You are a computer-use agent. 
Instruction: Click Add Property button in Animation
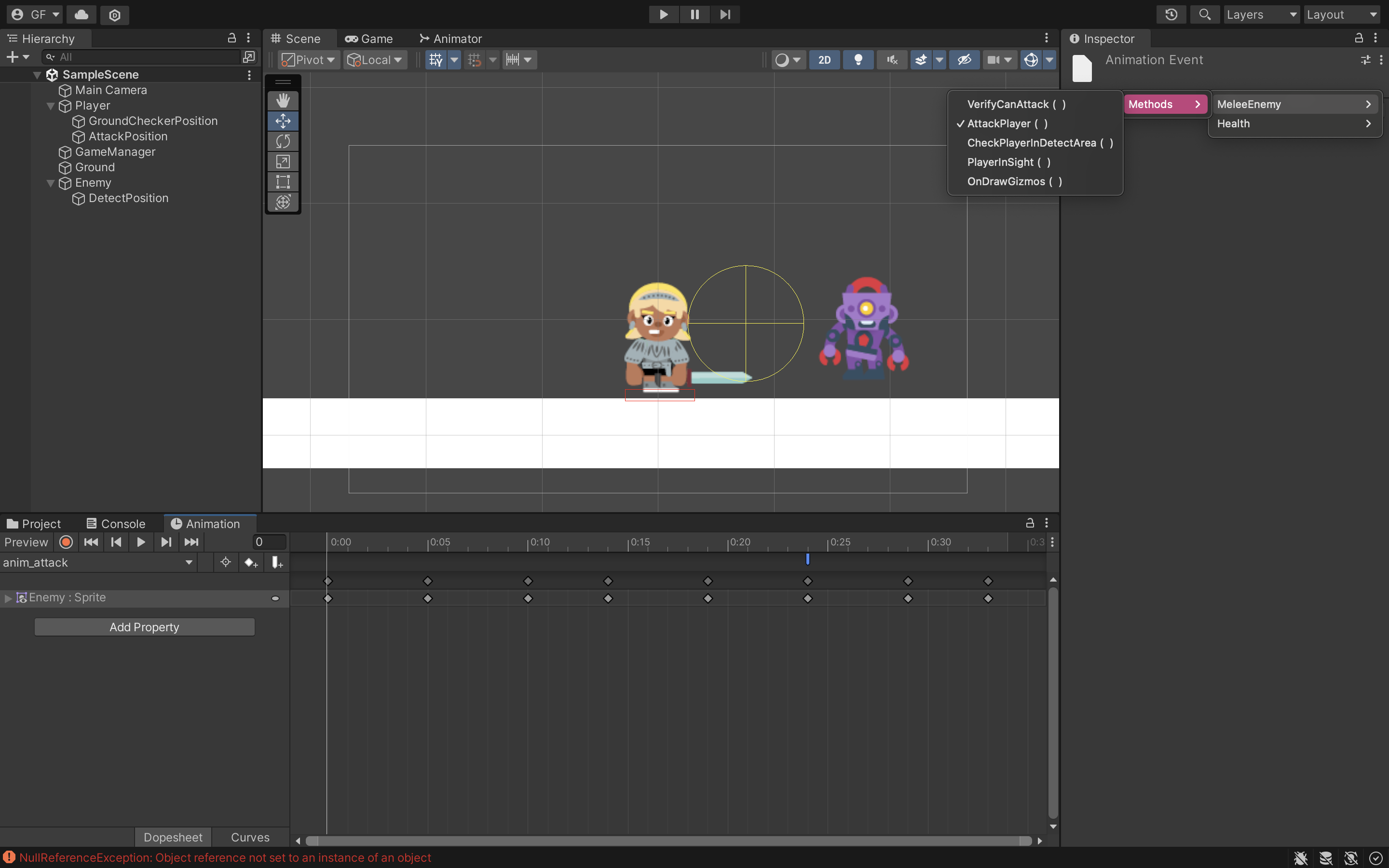coord(145,626)
